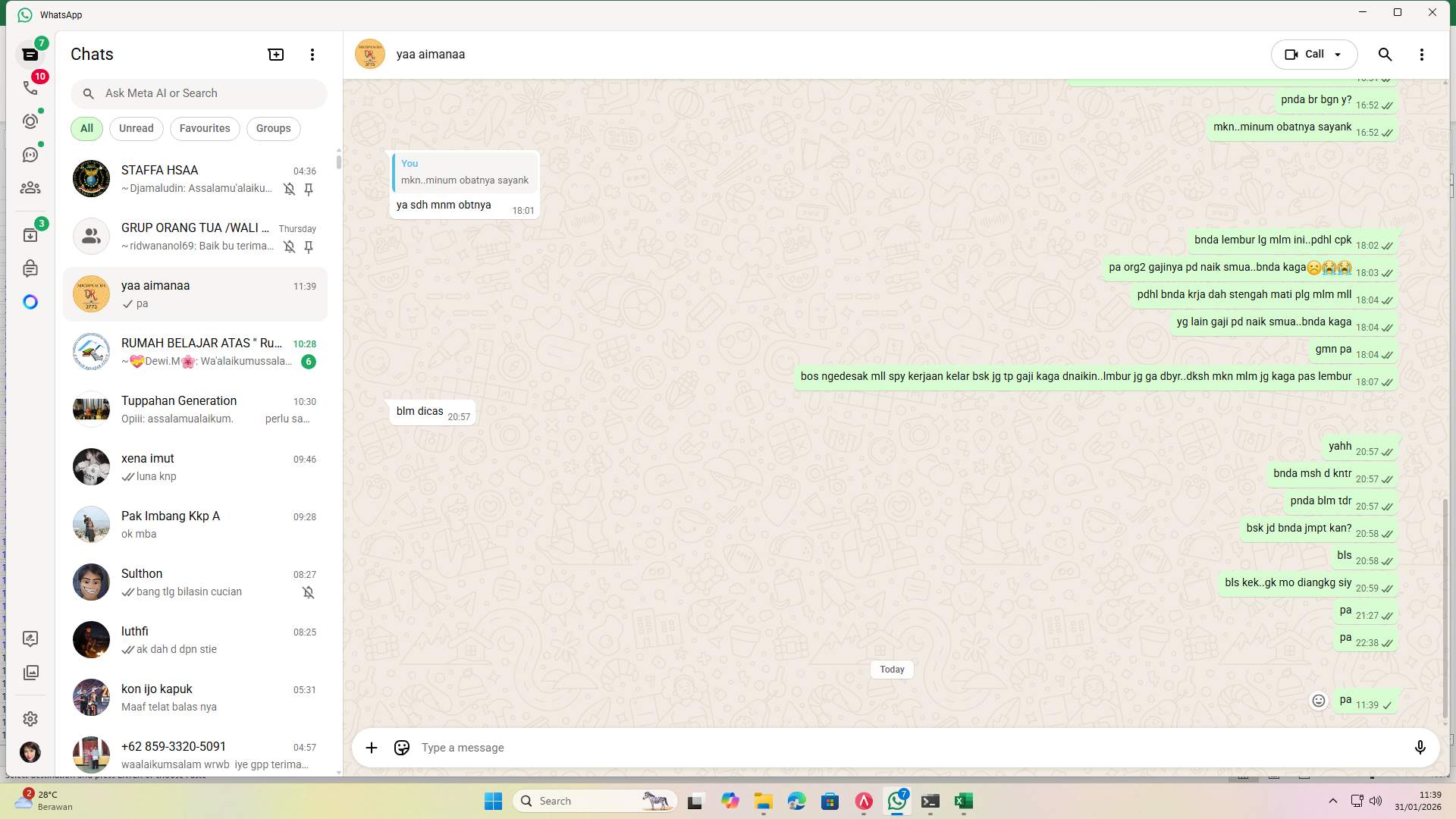Open the conversation three-dot menu

click(1423, 54)
